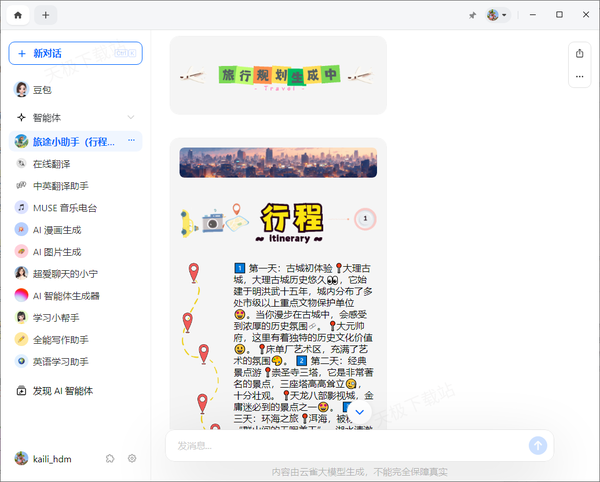The image size is (600, 482).
Task: Go to the home tab icon
Action: click(18, 15)
